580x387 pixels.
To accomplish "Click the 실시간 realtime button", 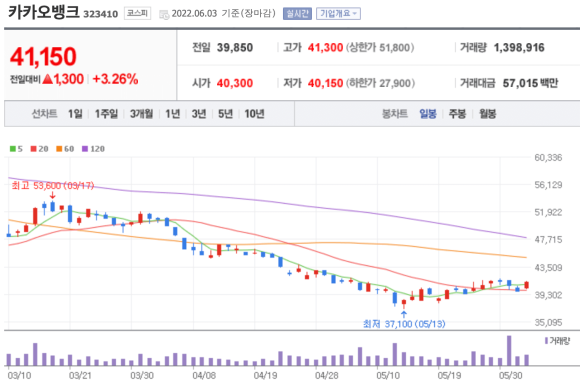I will point(297,14).
